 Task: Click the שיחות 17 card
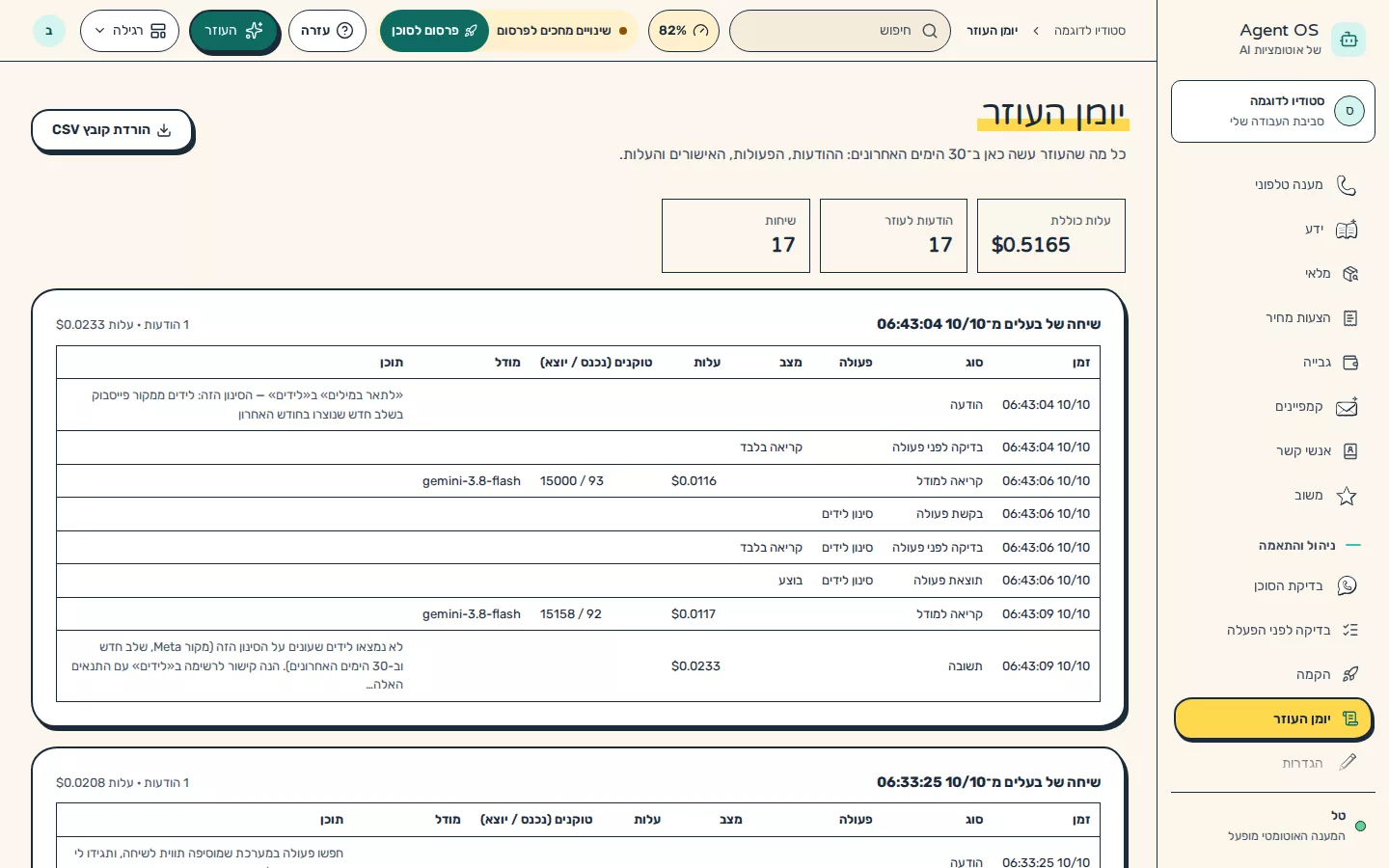coord(736,235)
